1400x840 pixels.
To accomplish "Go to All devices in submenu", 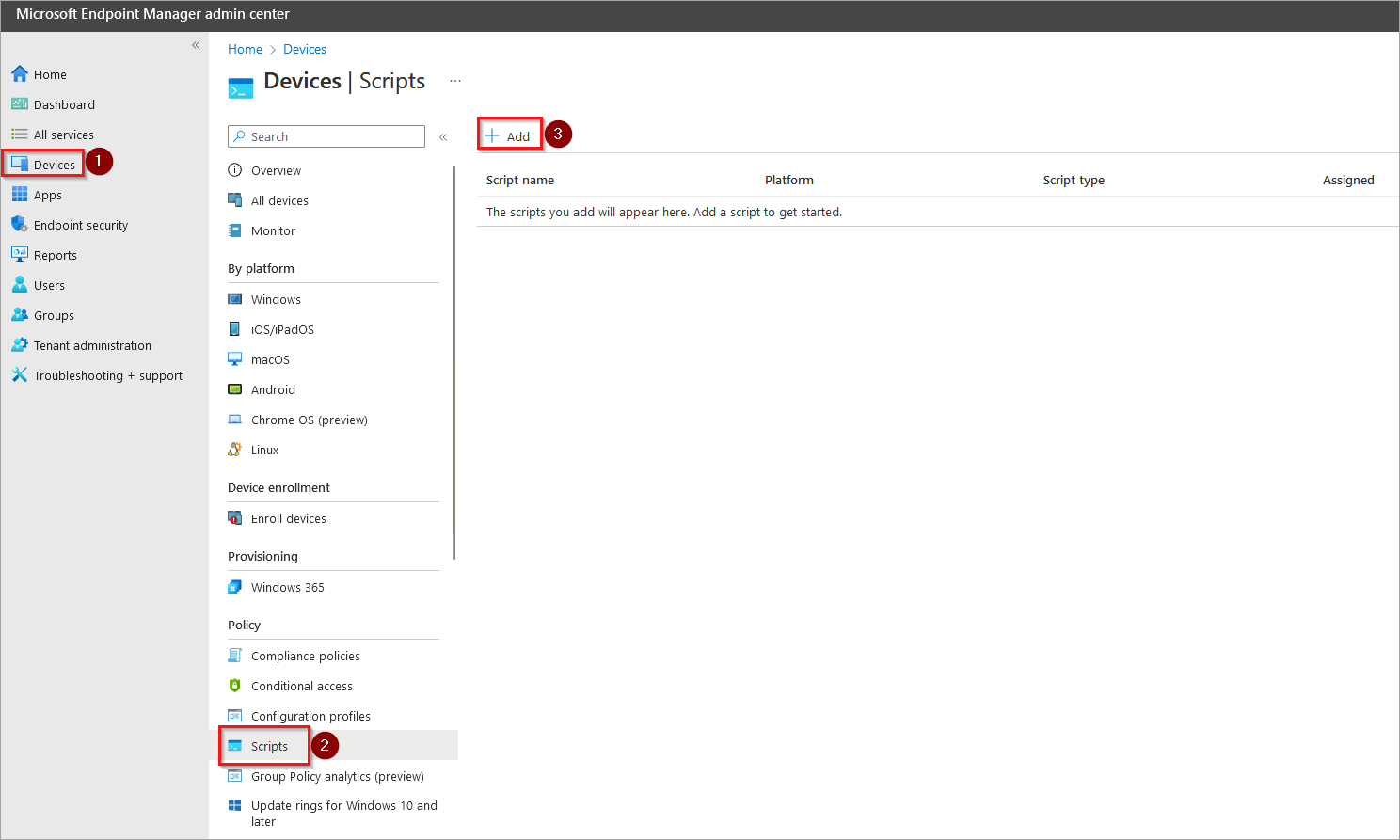I will tap(279, 200).
